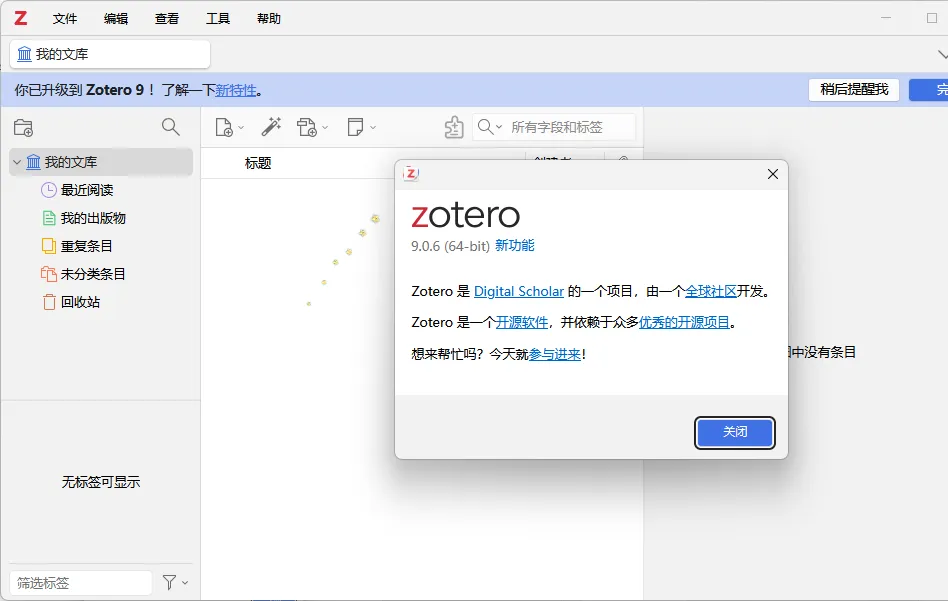Screen dimensions: 948x601
Task: Open the 新特性 link in upgrade banner
Action: [236, 90]
